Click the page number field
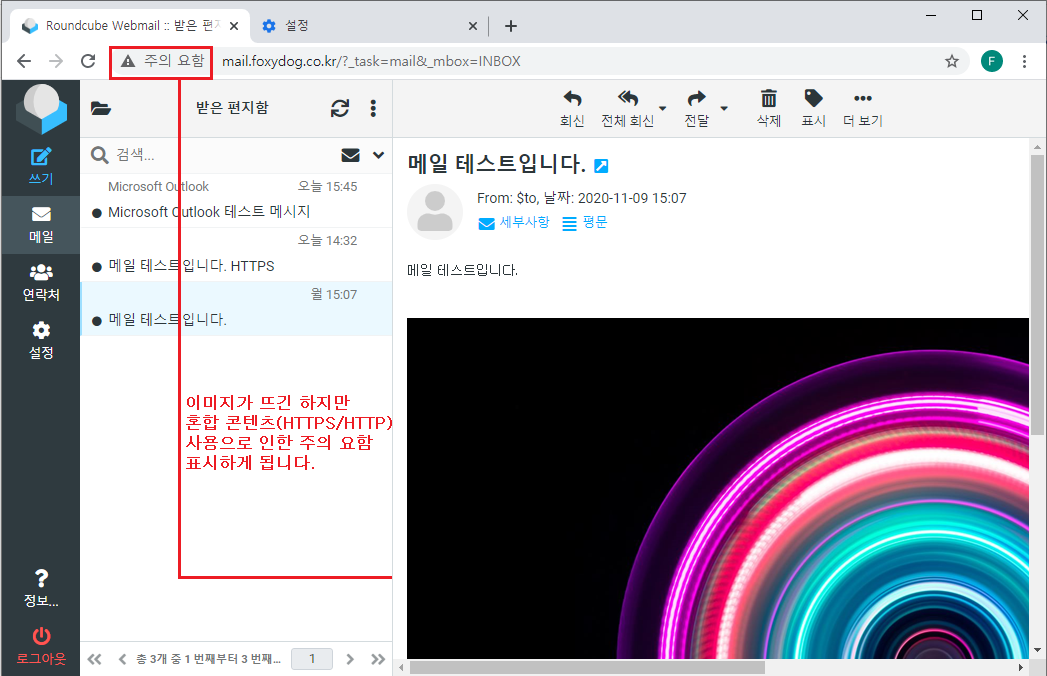 click(x=312, y=659)
